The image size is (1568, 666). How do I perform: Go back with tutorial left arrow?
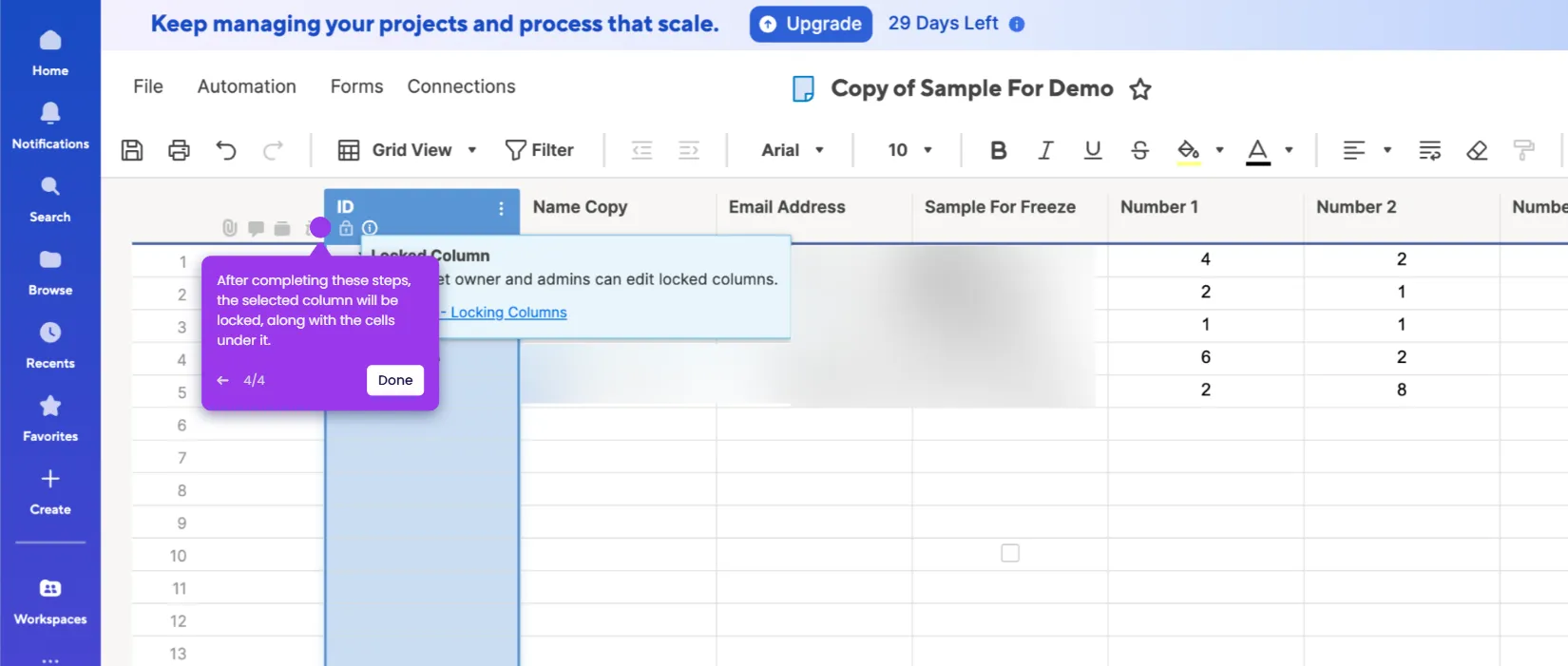point(222,380)
